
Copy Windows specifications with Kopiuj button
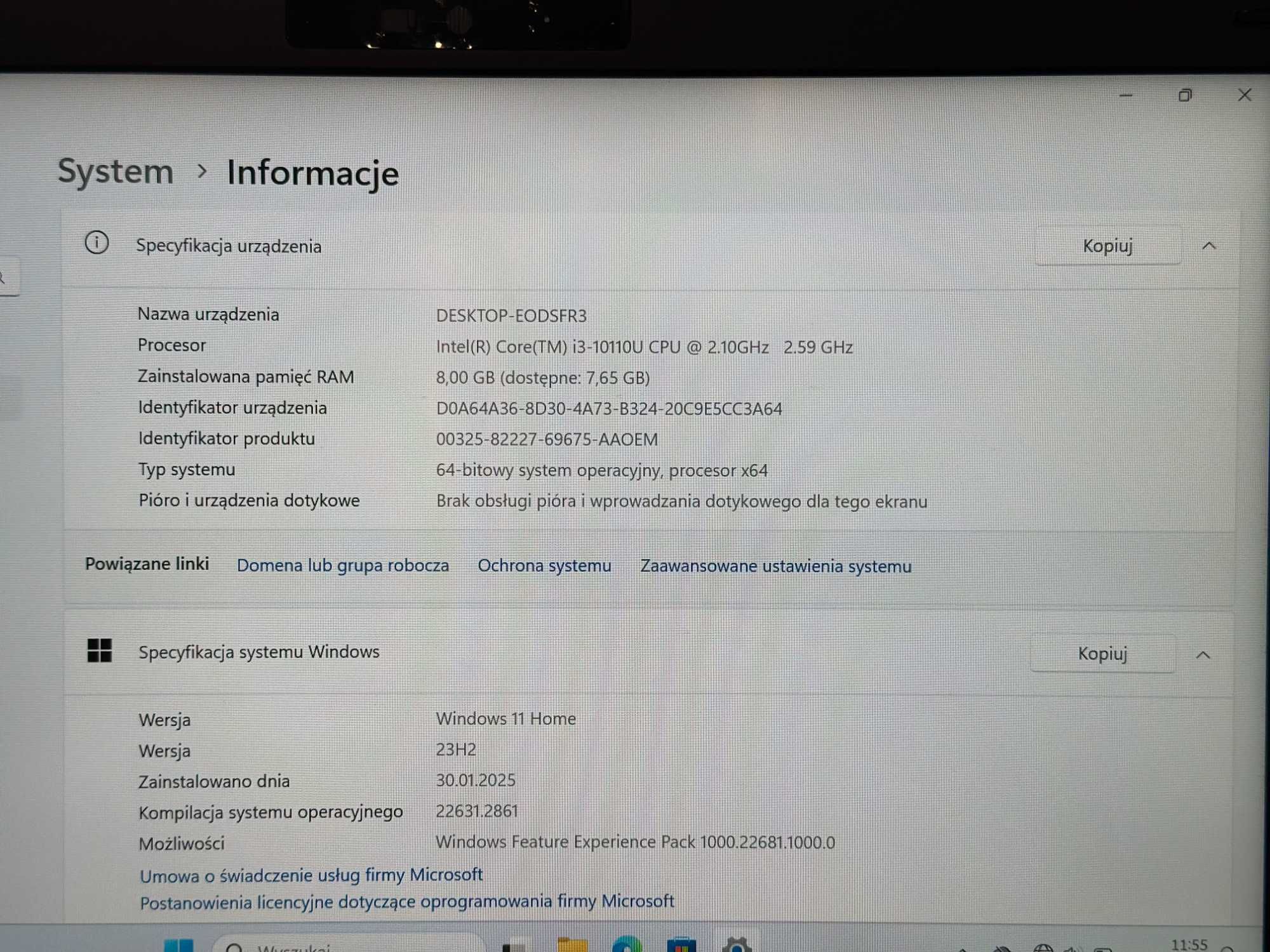tap(1102, 654)
